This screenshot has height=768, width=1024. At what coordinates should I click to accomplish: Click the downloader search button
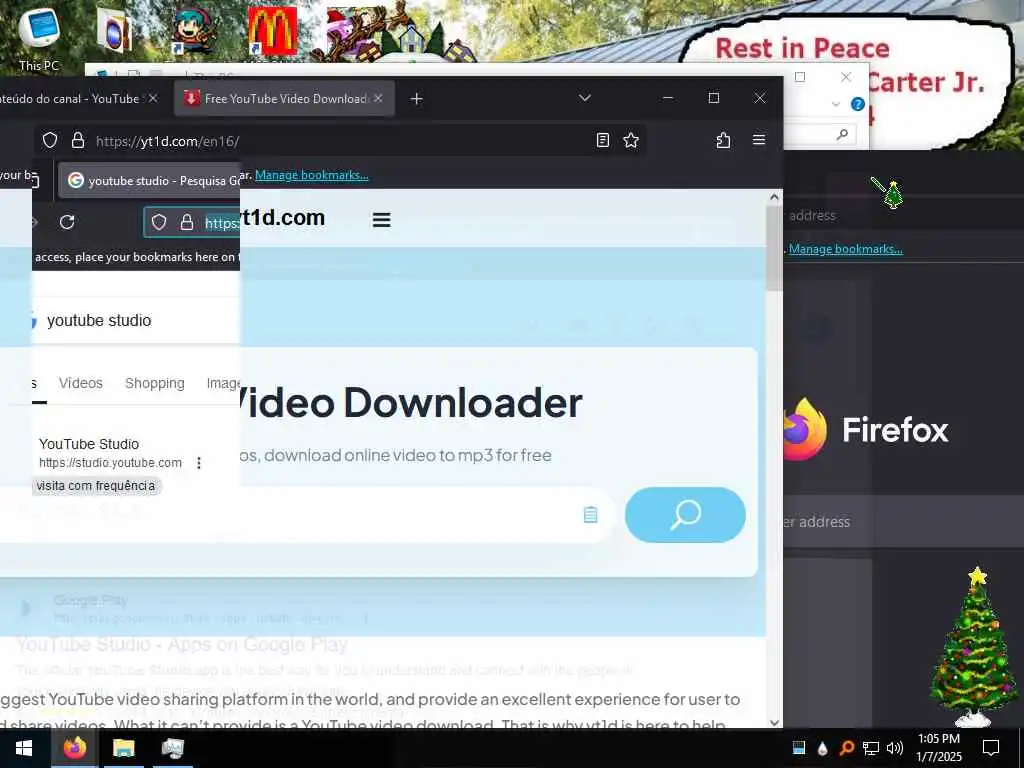685,515
